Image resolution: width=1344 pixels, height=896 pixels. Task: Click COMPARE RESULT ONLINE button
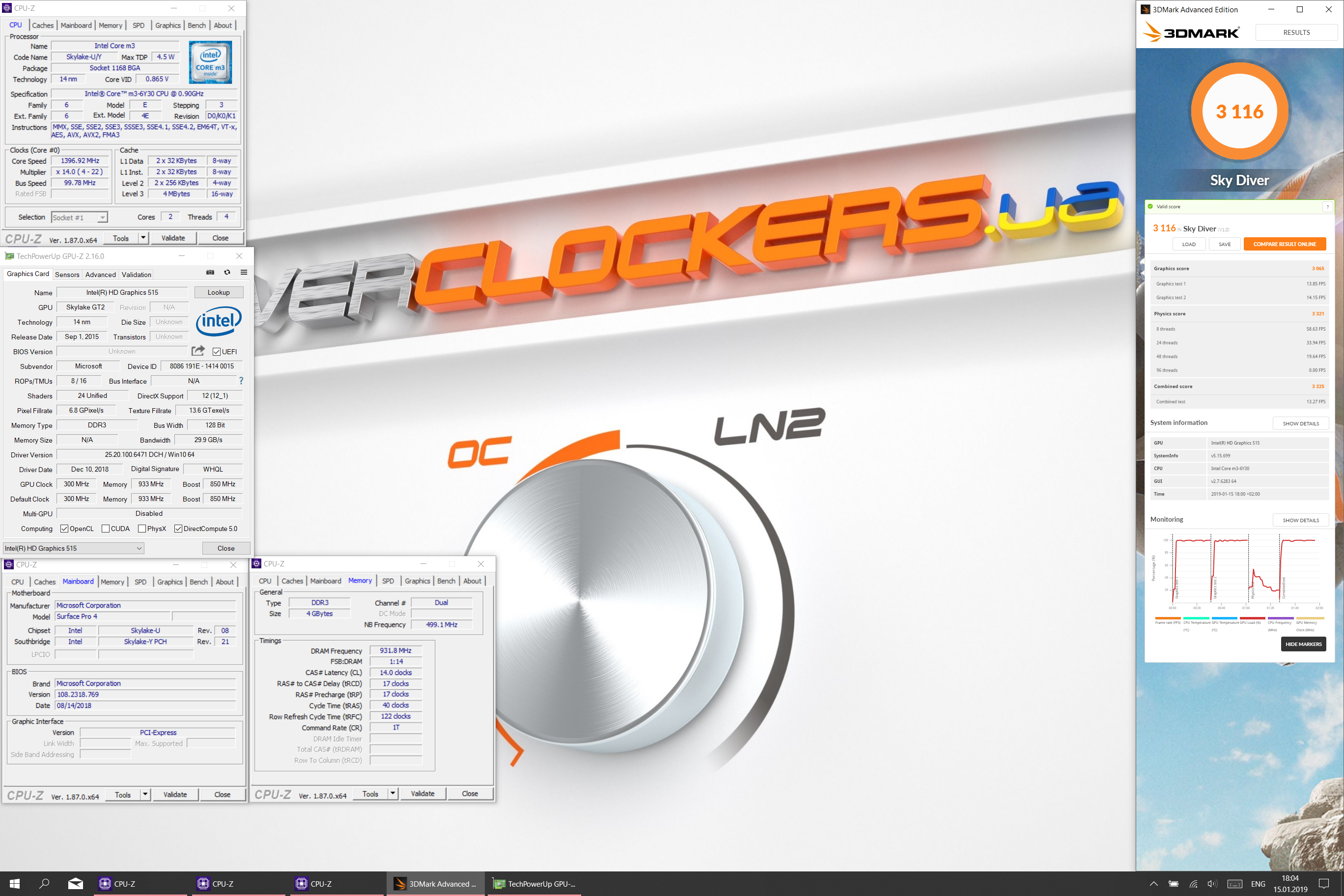[1285, 244]
